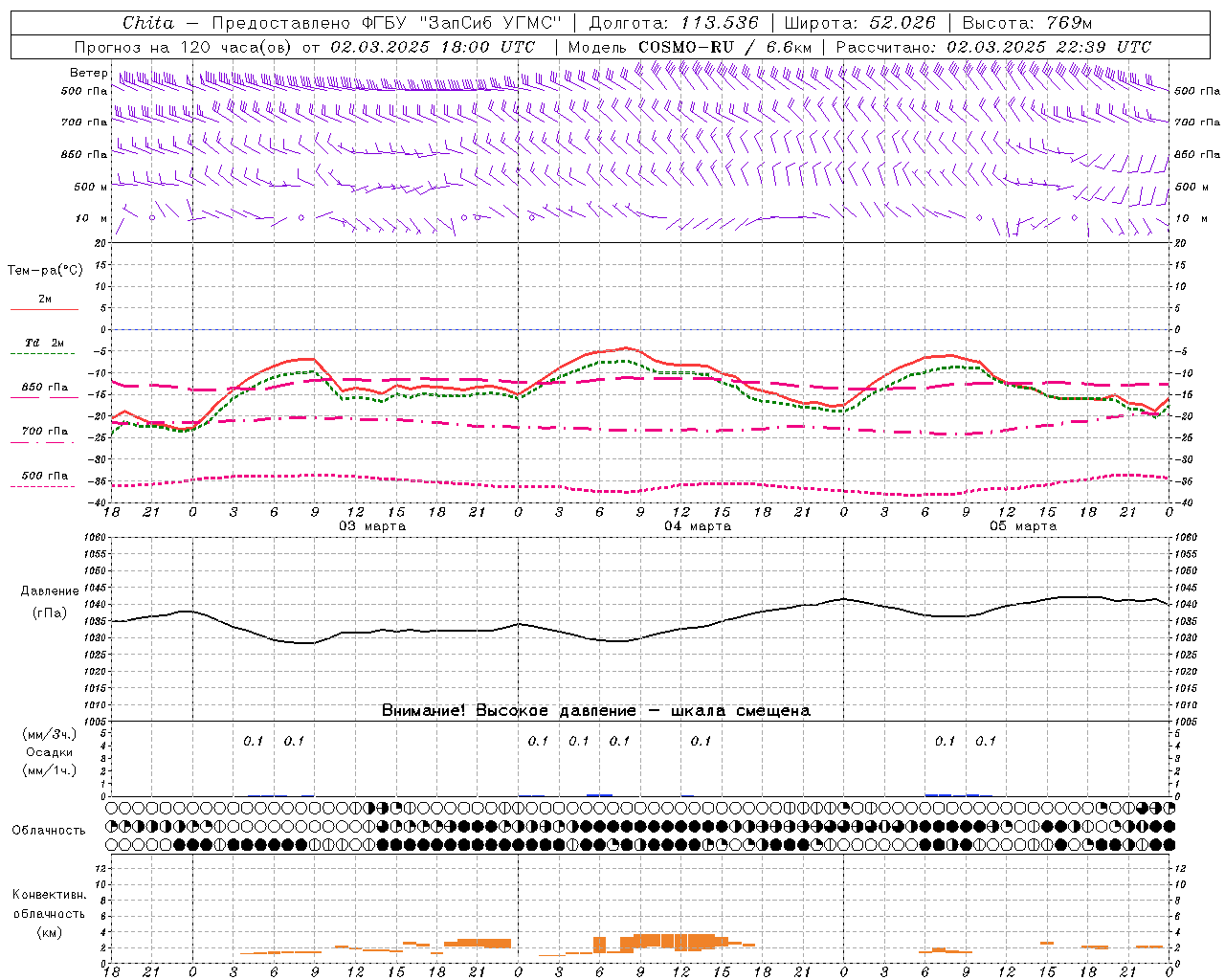The height and width of the screenshot is (980, 1225).
Task: Click the 'Ветер' wind panel label
Action: click(88, 73)
